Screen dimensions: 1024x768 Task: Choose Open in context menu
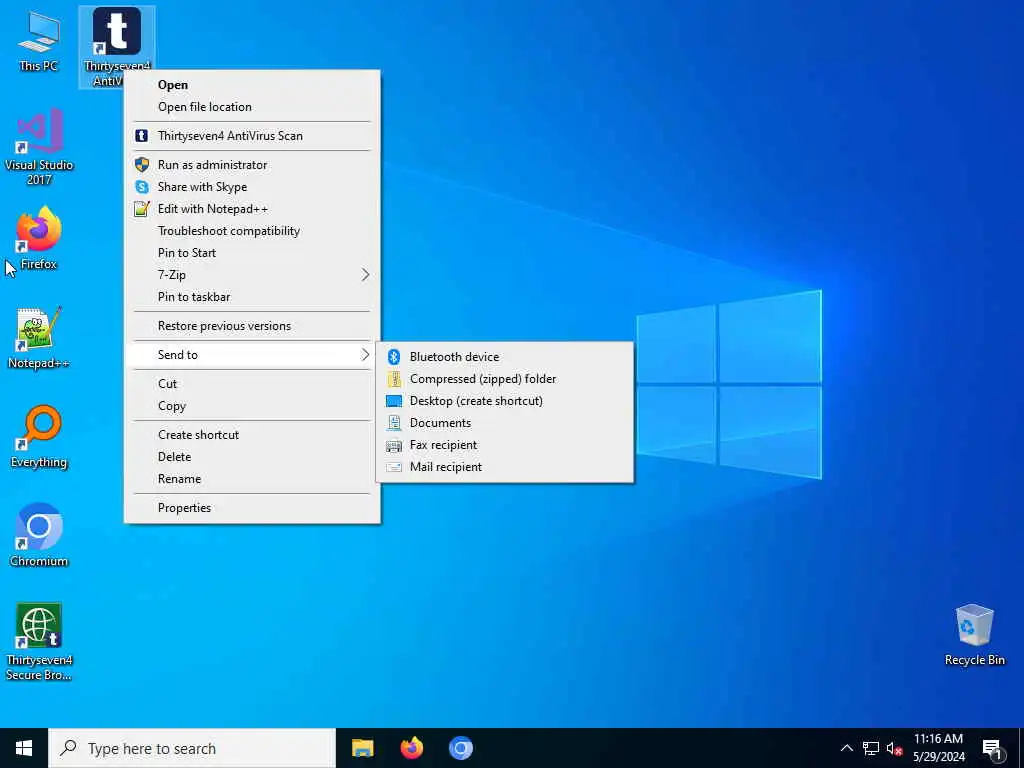[252, 85]
